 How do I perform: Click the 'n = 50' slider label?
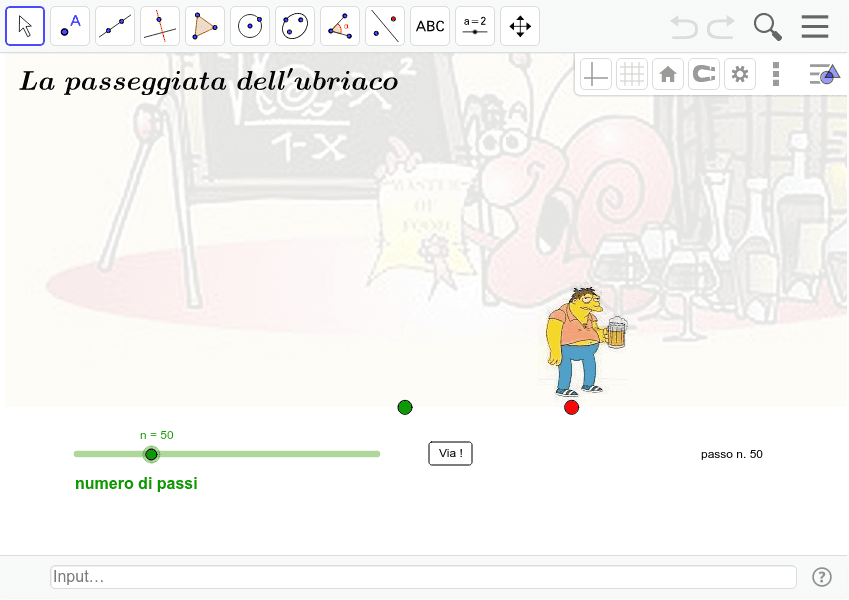point(156,435)
